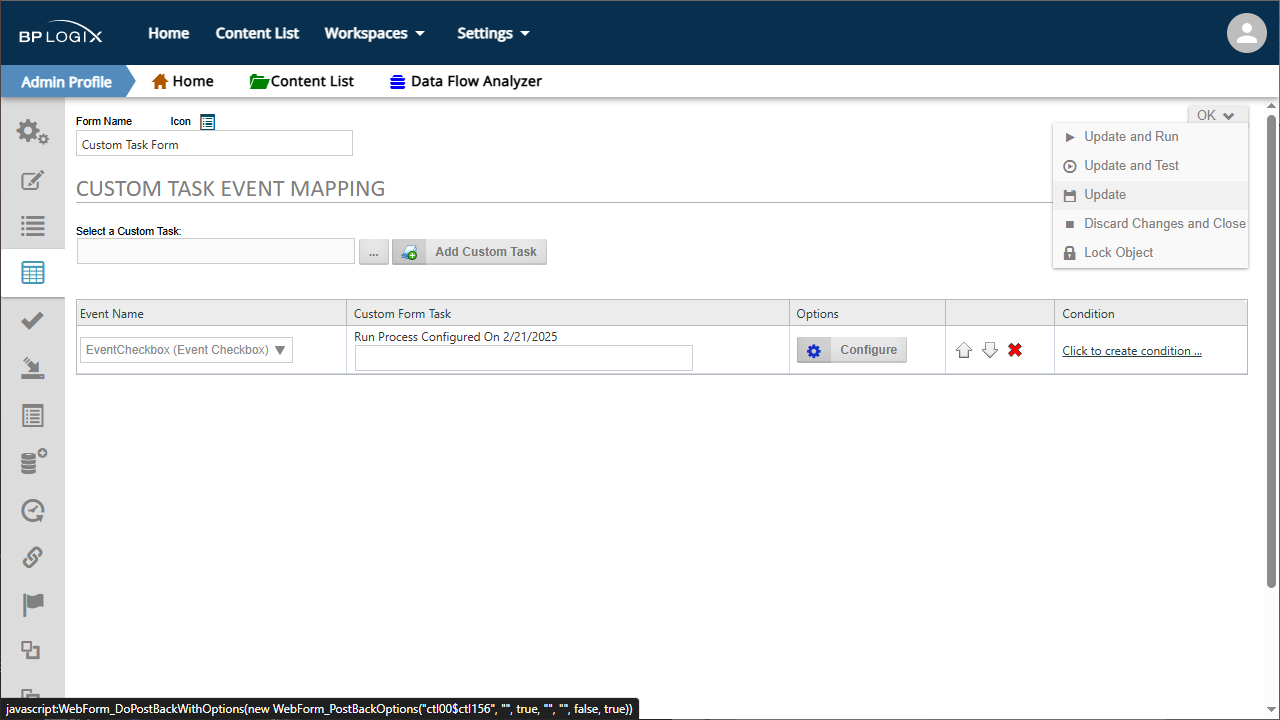Click the Data Flow Analyzer stack icon
Viewport: 1280px width, 720px height.
(x=398, y=82)
